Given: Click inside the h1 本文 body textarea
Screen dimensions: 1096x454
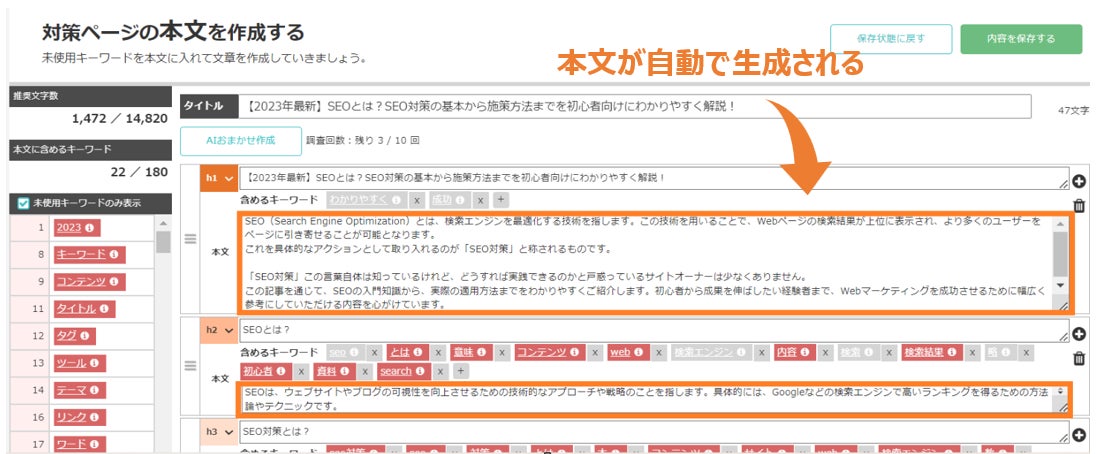Looking at the screenshot, I should pyautogui.click(x=647, y=262).
